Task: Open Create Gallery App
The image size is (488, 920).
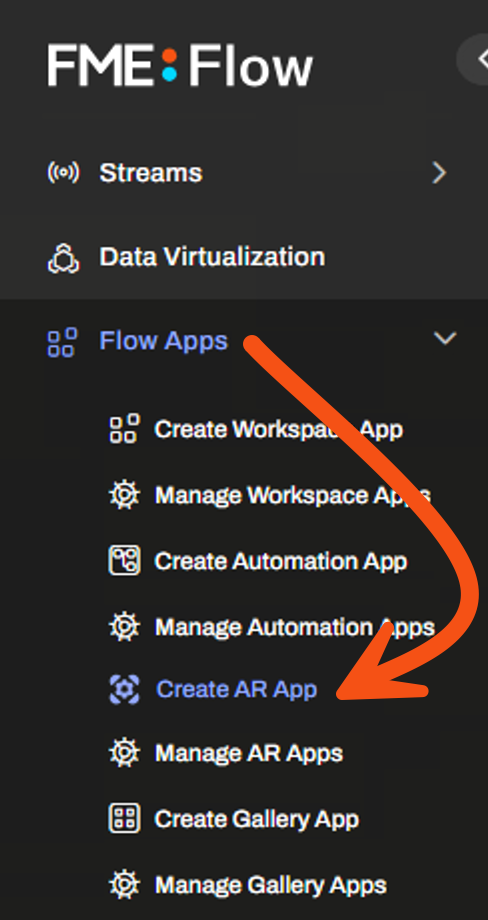Action: pos(257,819)
